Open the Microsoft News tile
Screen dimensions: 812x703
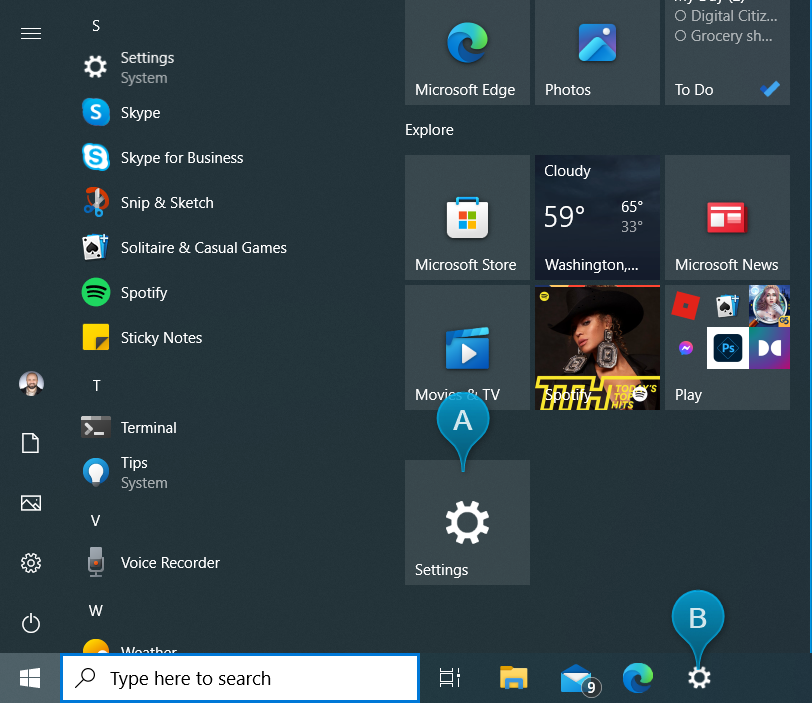pyautogui.click(x=727, y=217)
